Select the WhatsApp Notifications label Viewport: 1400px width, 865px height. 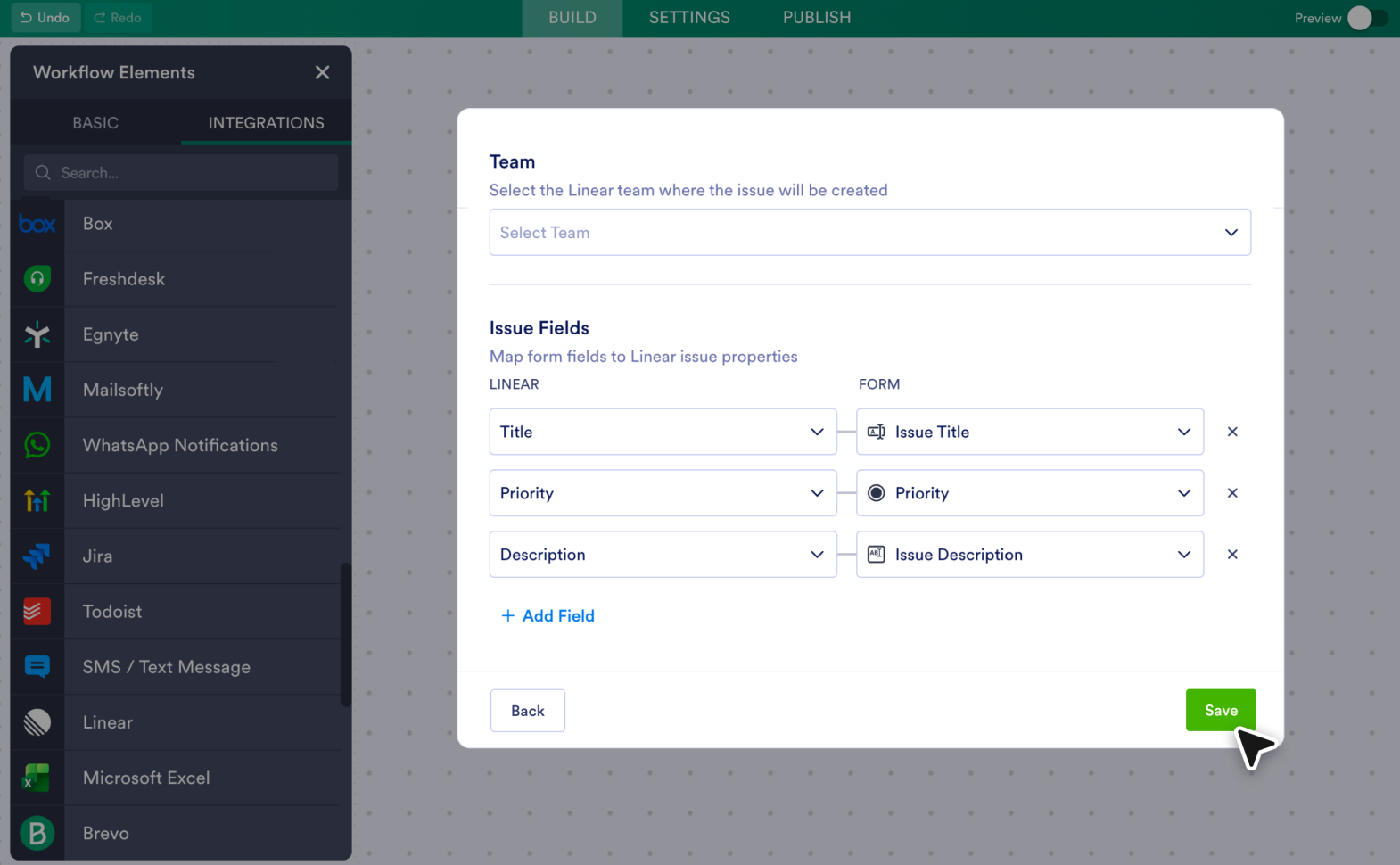coord(180,445)
